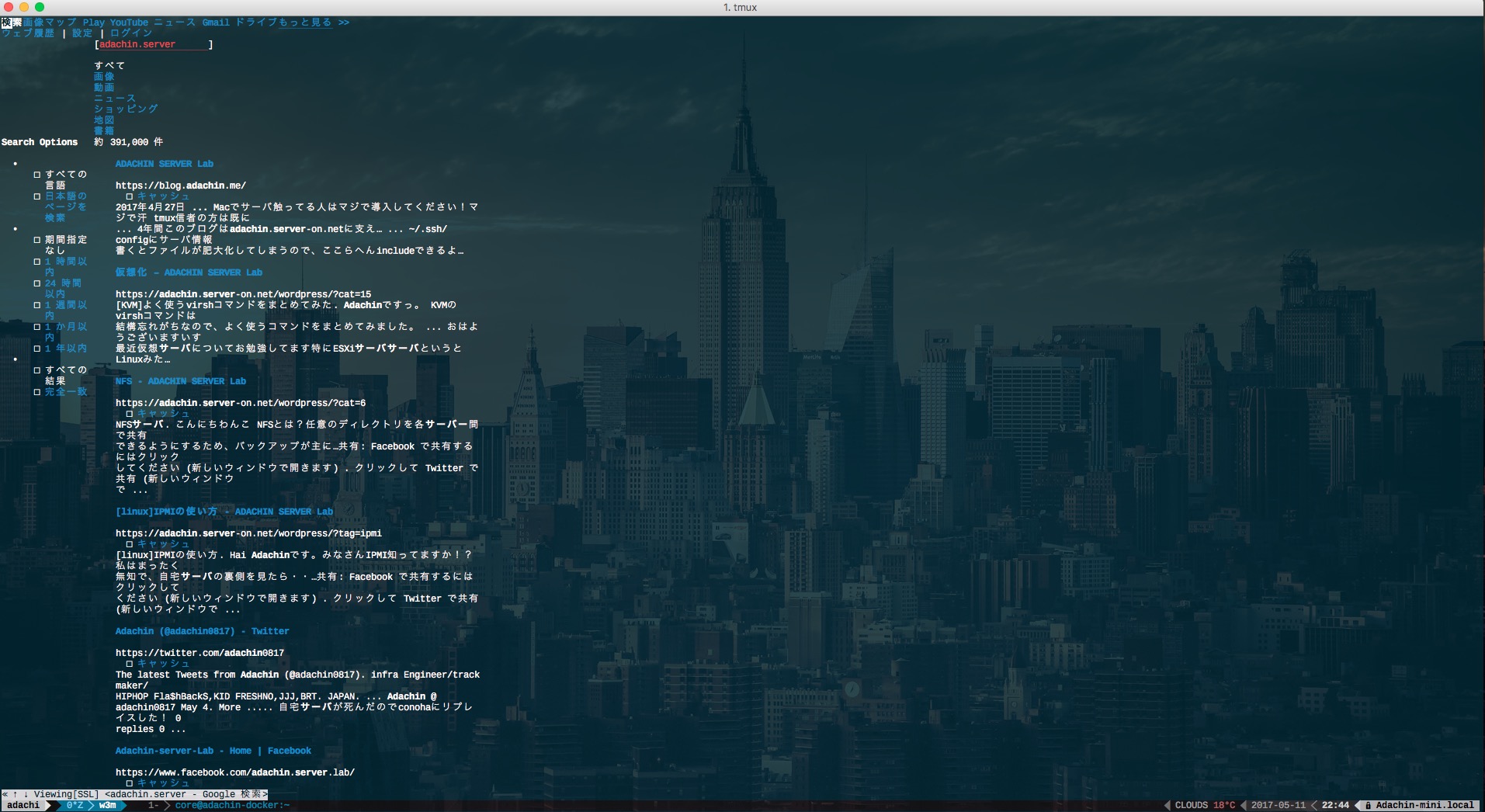Expand the Search Options section
Image resolution: width=1485 pixels, height=812 pixels.
(x=40, y=142)
